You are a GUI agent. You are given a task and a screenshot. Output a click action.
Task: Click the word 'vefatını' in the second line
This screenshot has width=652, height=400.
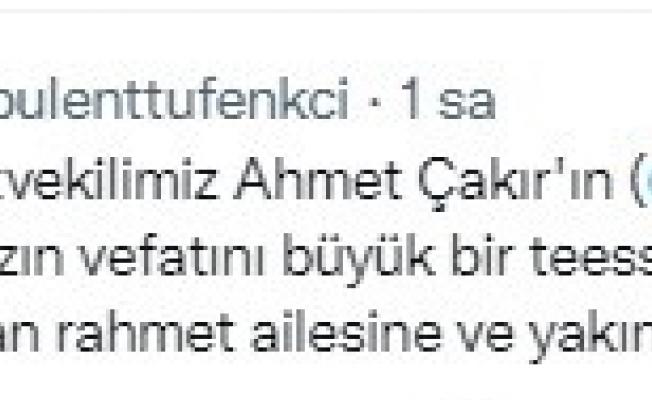coord(170,254)
